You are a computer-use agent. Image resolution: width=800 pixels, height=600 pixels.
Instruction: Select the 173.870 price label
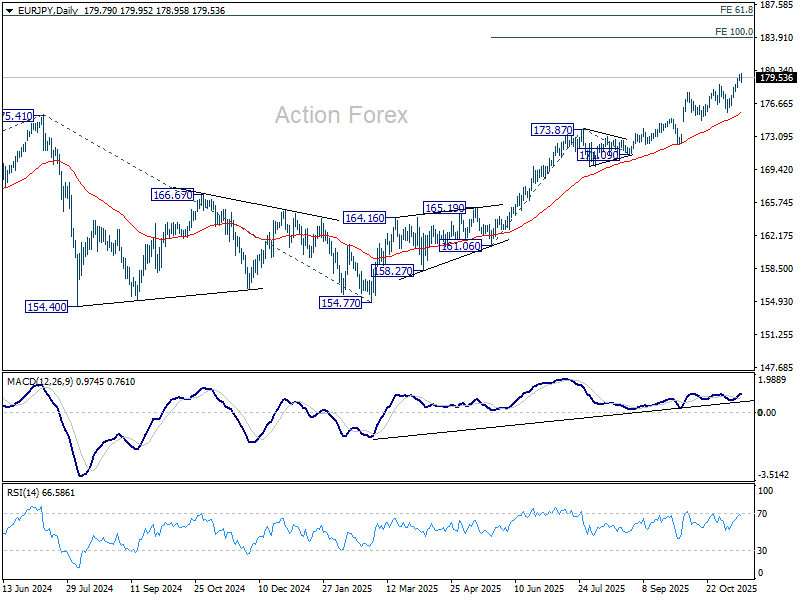point(553,130)
